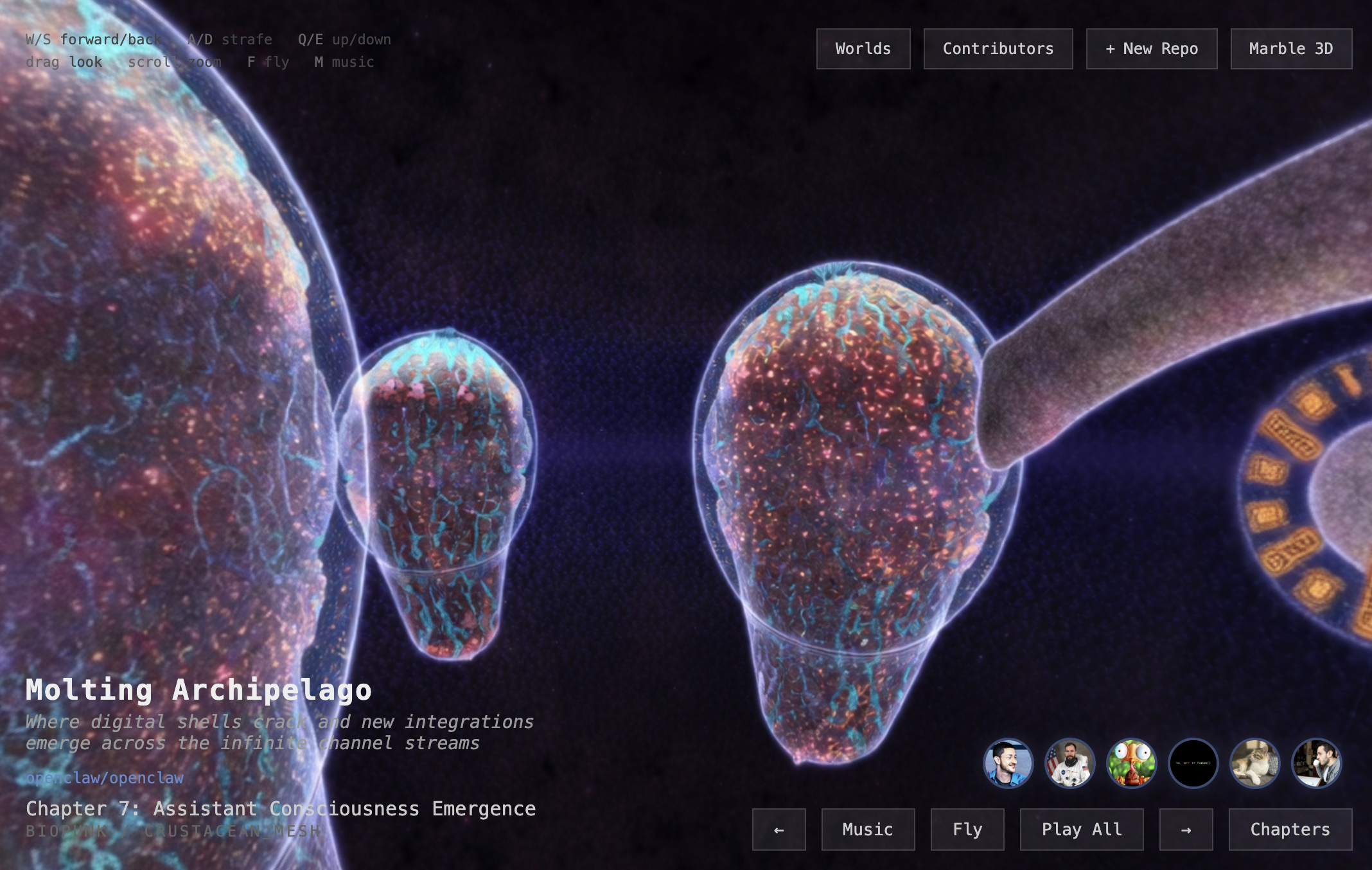Image resolution: width=1372 pixels, height=870 pixels.
Task: Click the Chapter 7 Assistant Consciousness Emergence text
Action: coord(281,809)
